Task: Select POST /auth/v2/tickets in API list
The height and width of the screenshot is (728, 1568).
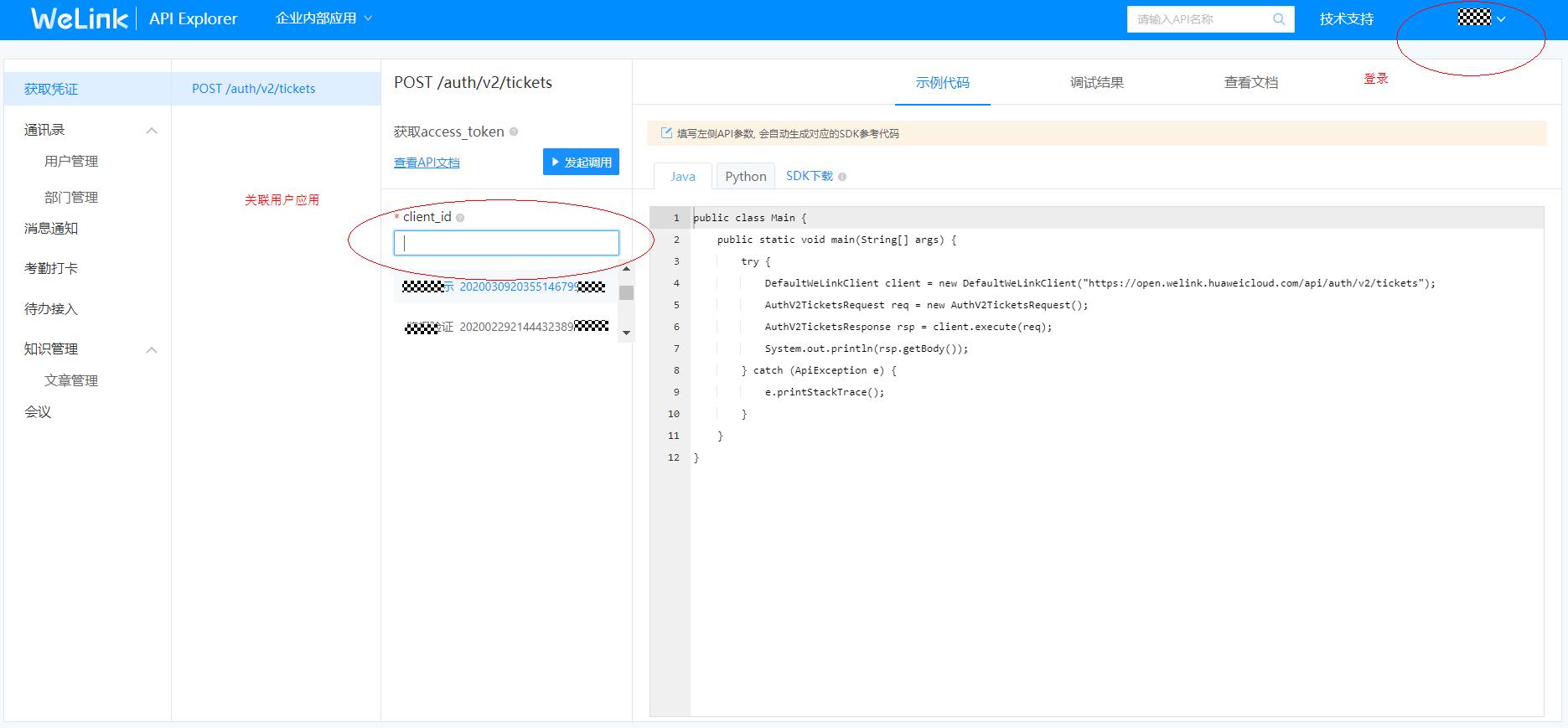Action: tap(277, 89)
